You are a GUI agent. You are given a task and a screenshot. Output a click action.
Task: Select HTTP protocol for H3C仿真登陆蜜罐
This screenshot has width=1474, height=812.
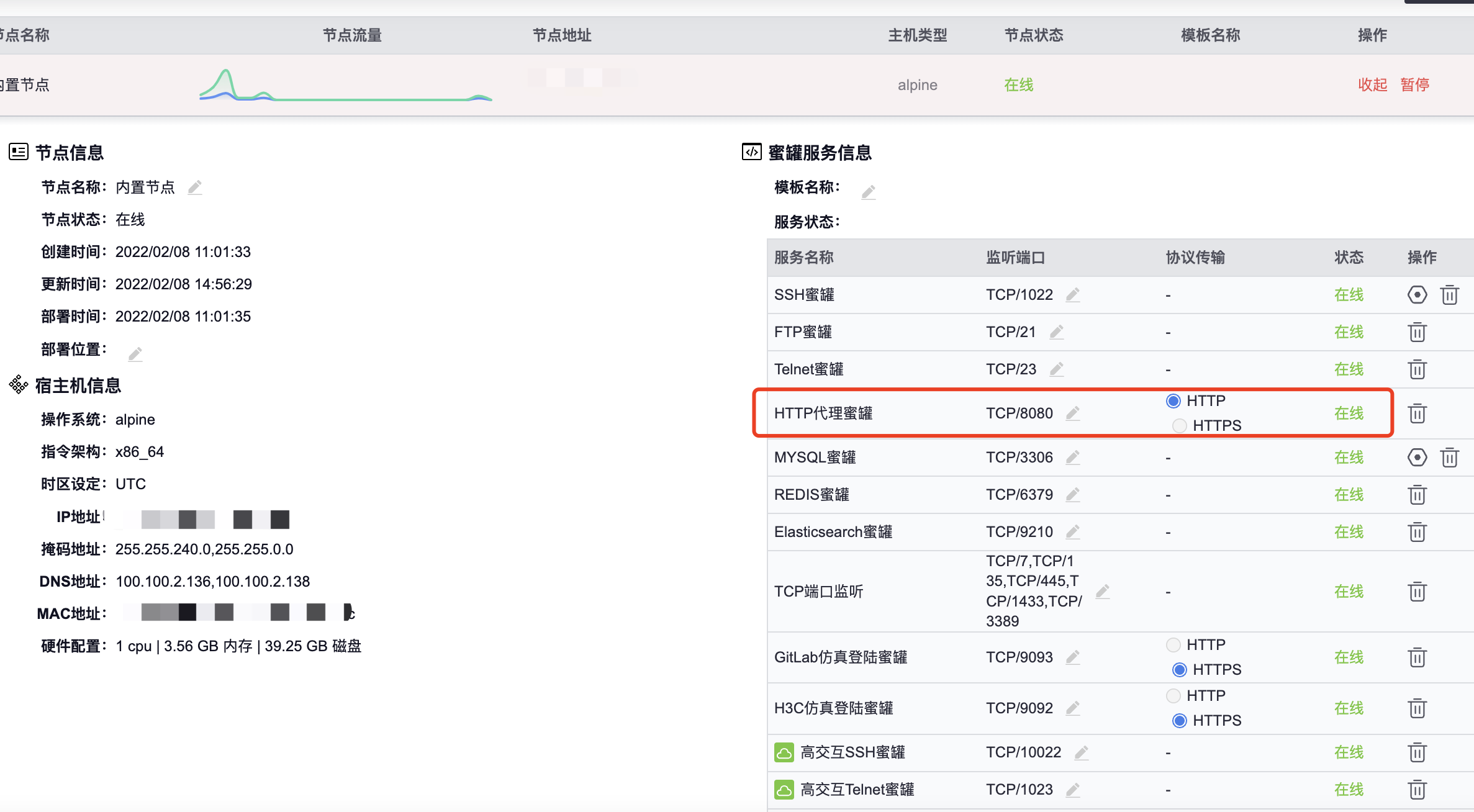coord(1173,696)
